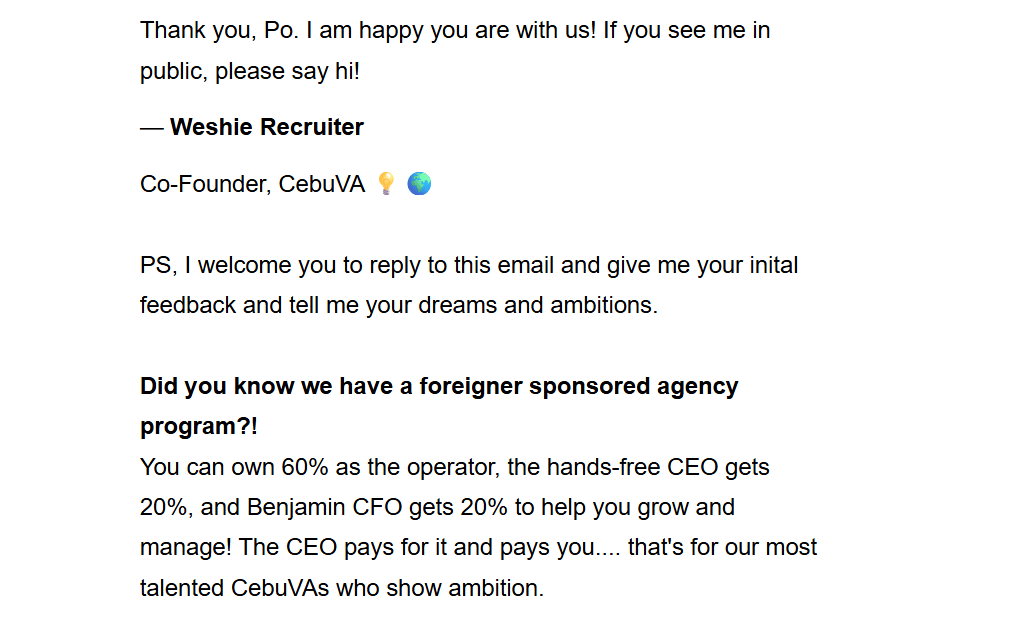Click "PS" at the postscript start
Screen dimensions: 1017x635
(x=154, y=266)
